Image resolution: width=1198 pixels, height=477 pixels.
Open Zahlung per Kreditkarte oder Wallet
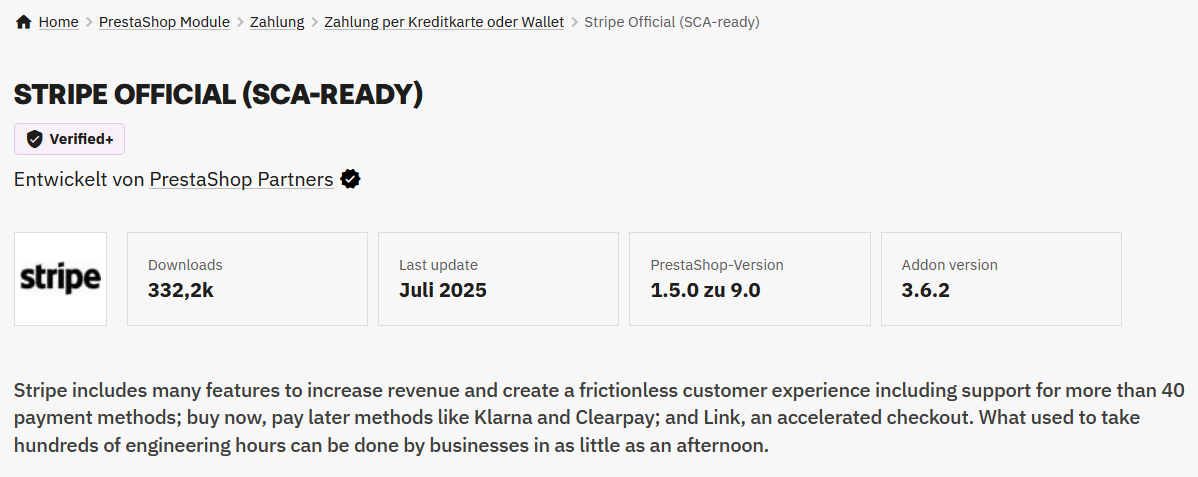[444, 22]
